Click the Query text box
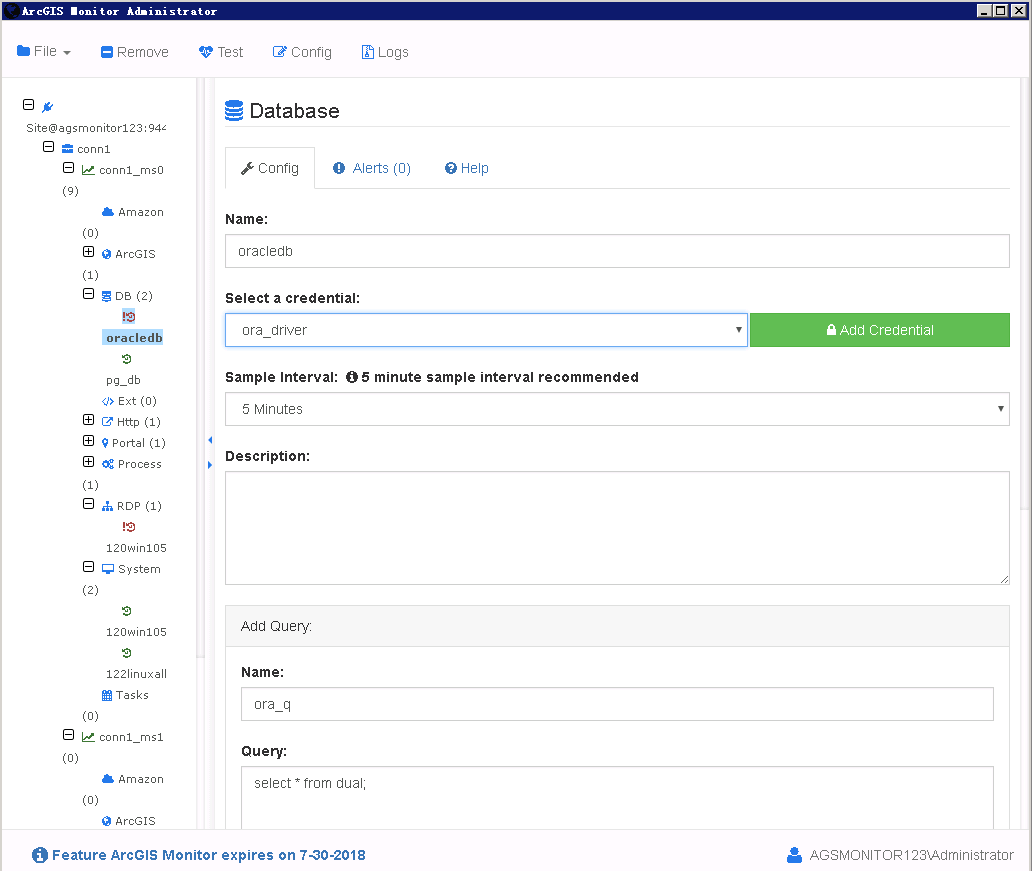 pos(617,797)
